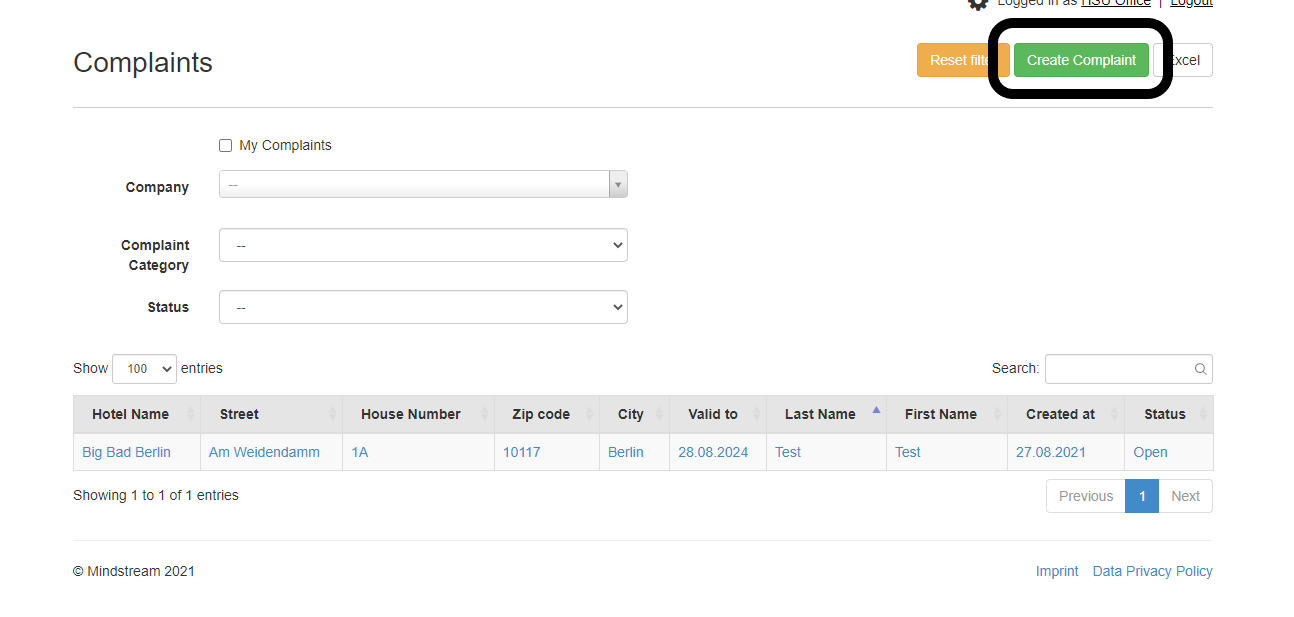
Task: Sort table by Valid to column
Action: pos(712,414)
